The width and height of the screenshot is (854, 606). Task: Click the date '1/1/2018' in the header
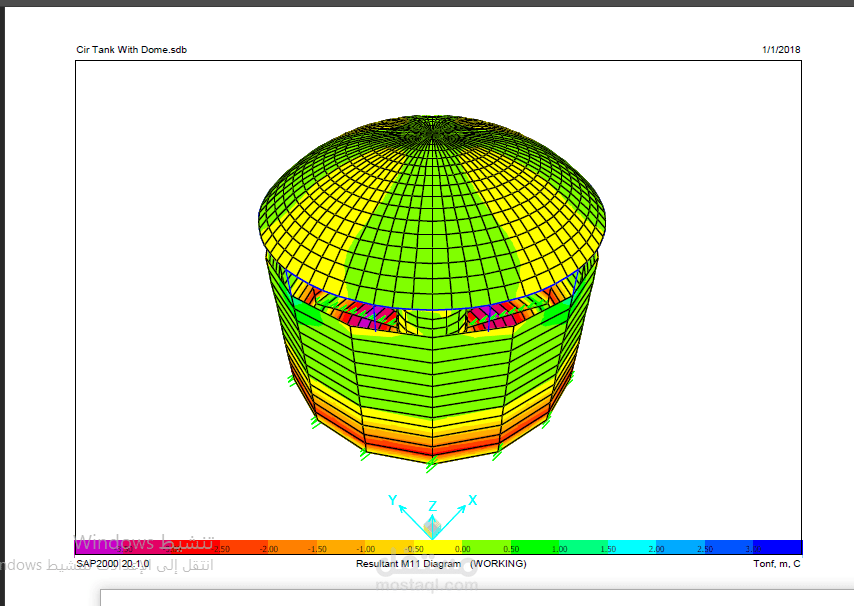pos(781,50)
